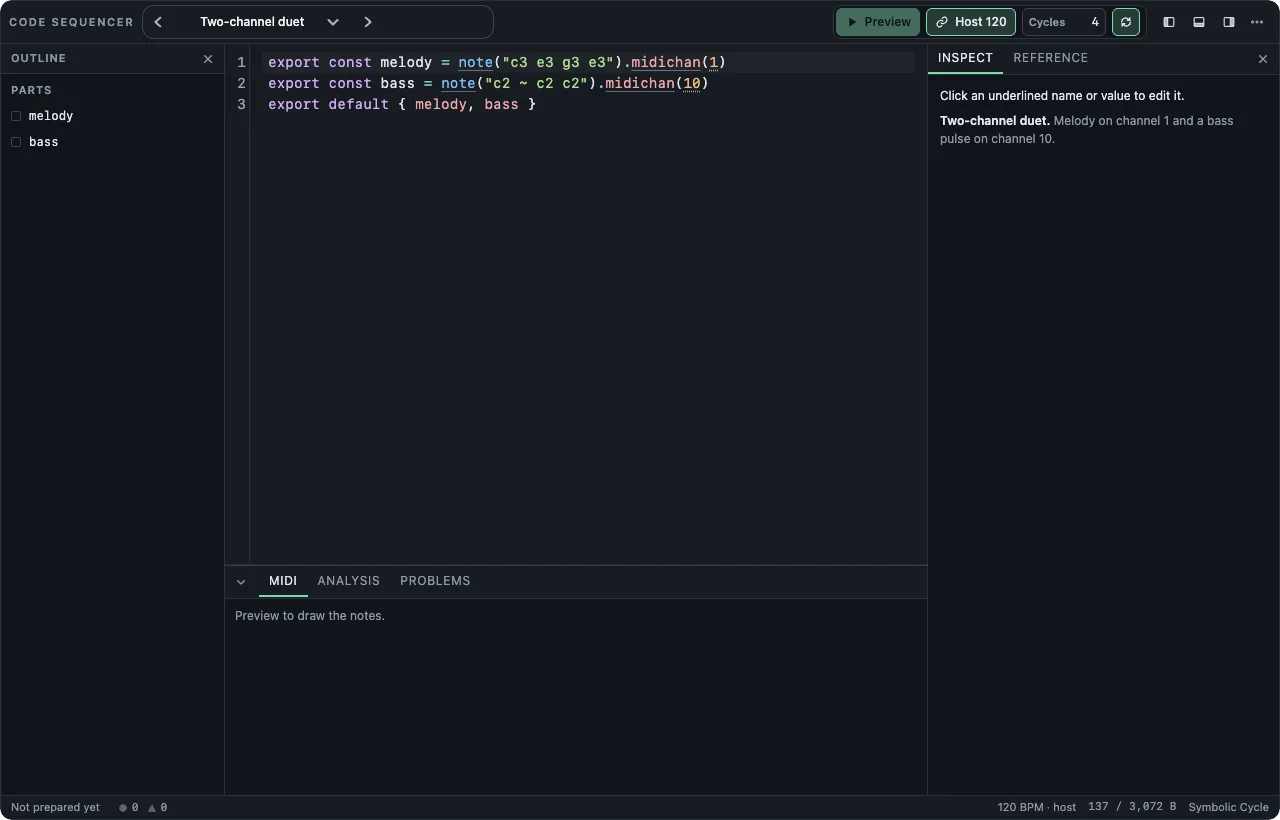
Task: Toggle the left sidebar panel icon
Action: (1169, 22)
